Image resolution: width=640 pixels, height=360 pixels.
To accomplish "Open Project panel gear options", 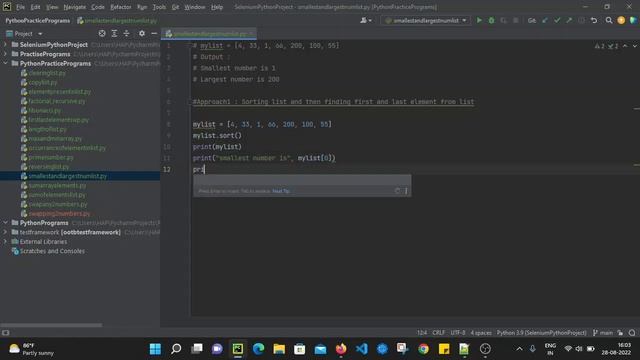I will (x=142, y=33).
